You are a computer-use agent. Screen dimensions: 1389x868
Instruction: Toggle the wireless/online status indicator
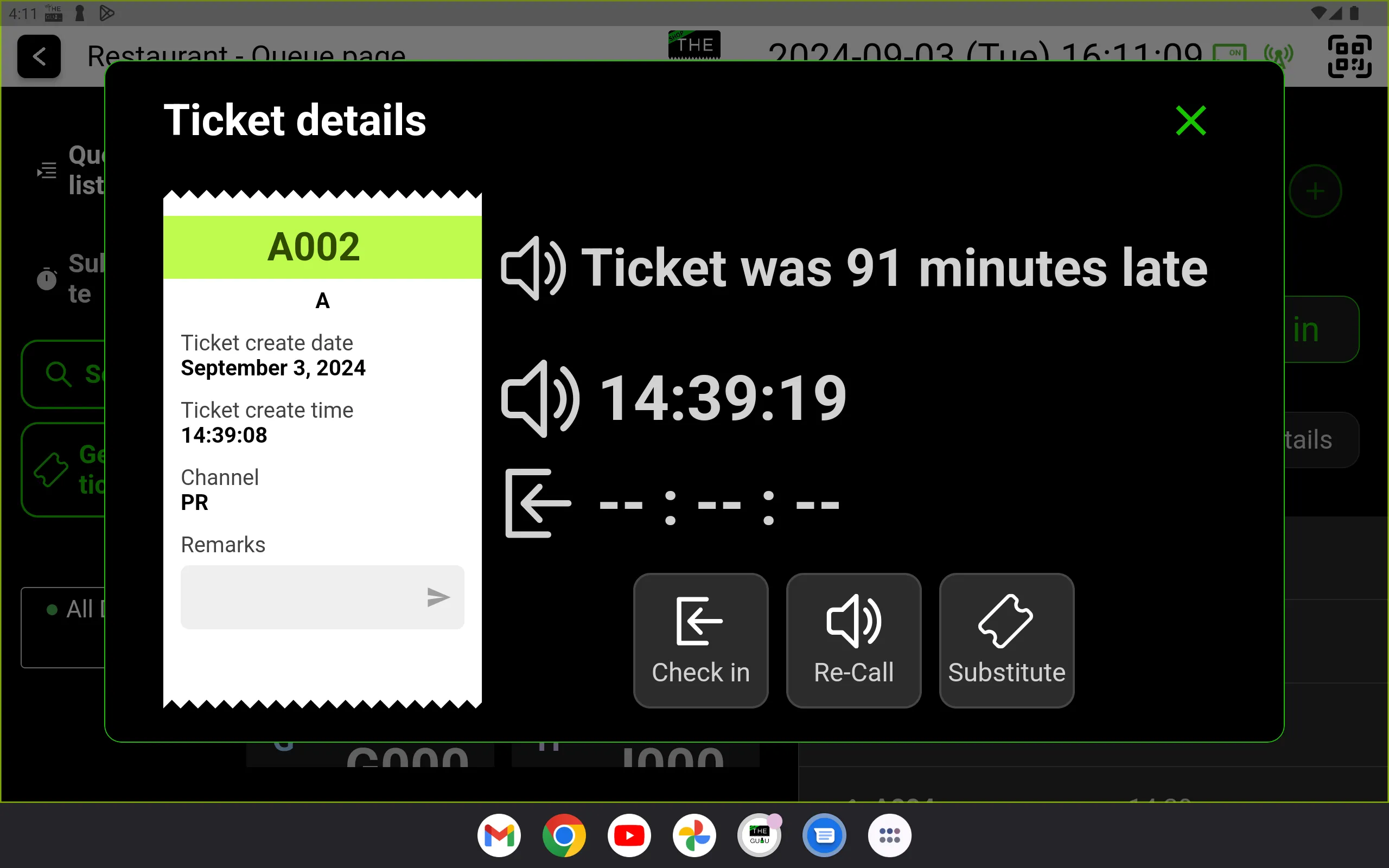(1278, 55)
